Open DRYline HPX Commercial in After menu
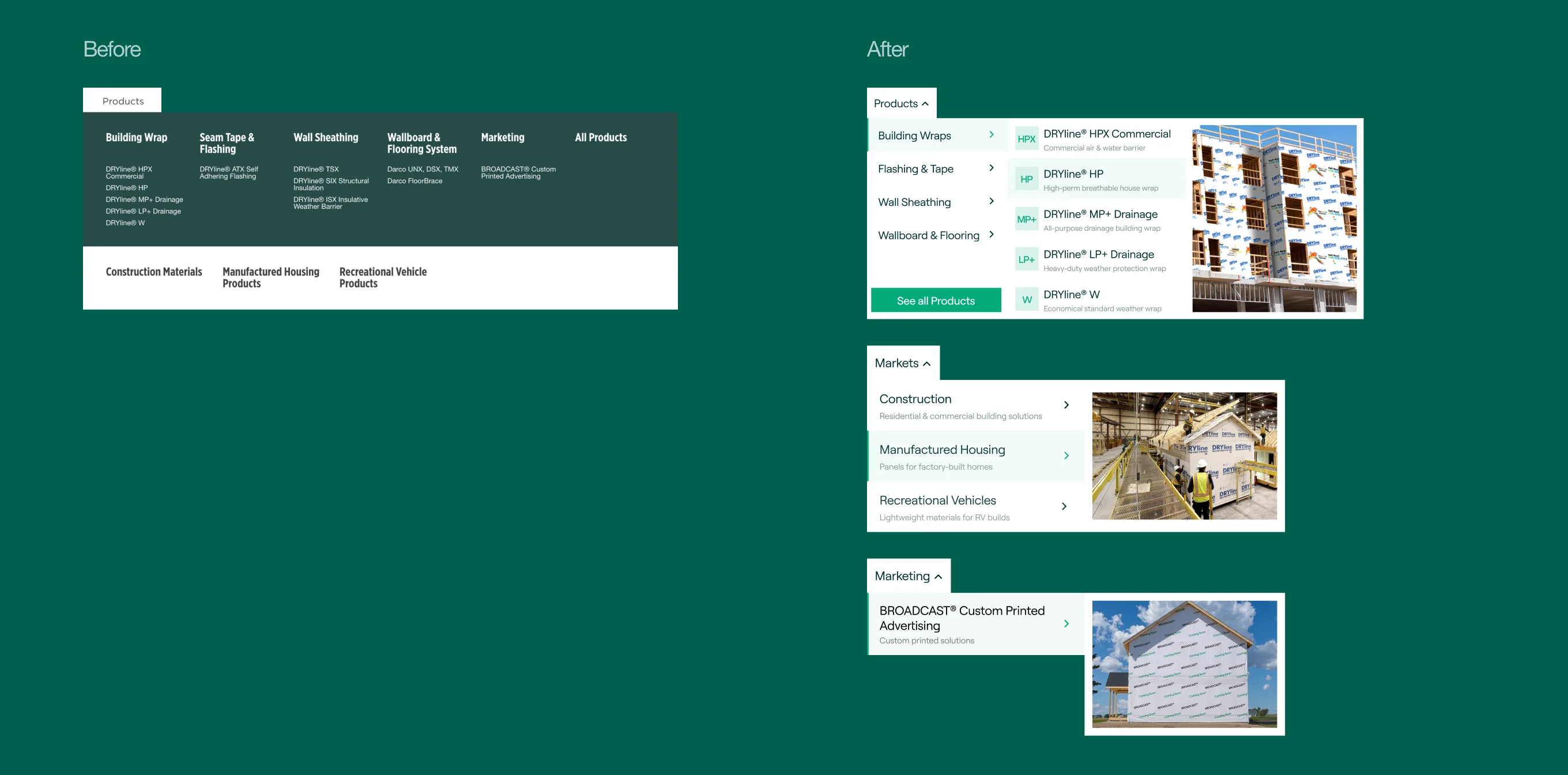This screenshot has height=775, width=1568. tap(1096, 139)
